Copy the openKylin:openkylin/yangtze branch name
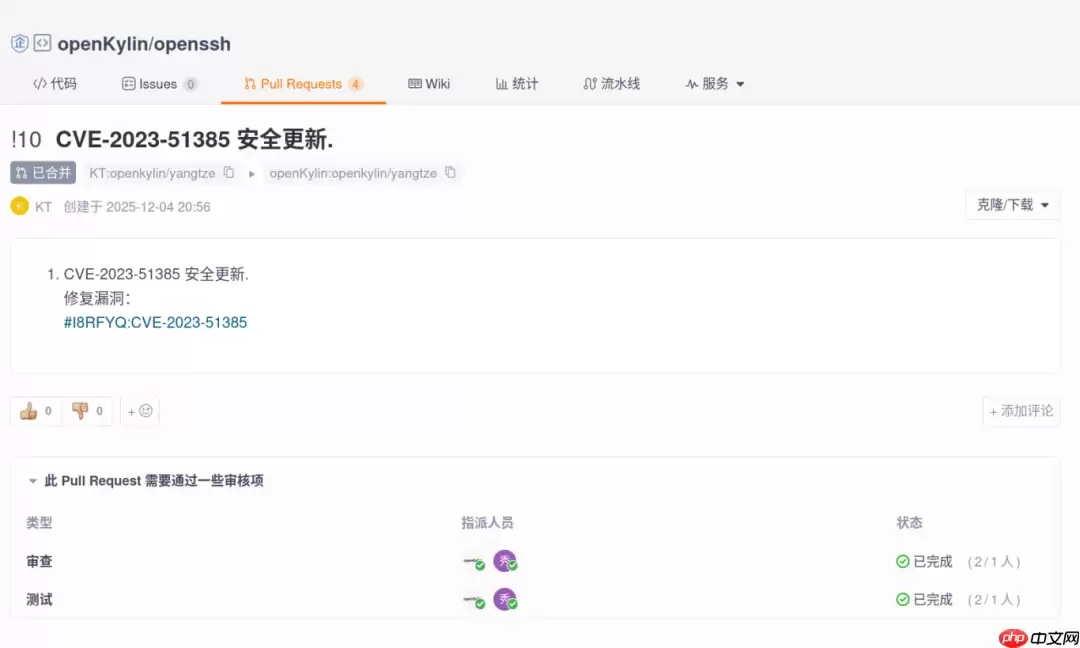This screenshot has width=1080, height=648. (x=451, y=172)
